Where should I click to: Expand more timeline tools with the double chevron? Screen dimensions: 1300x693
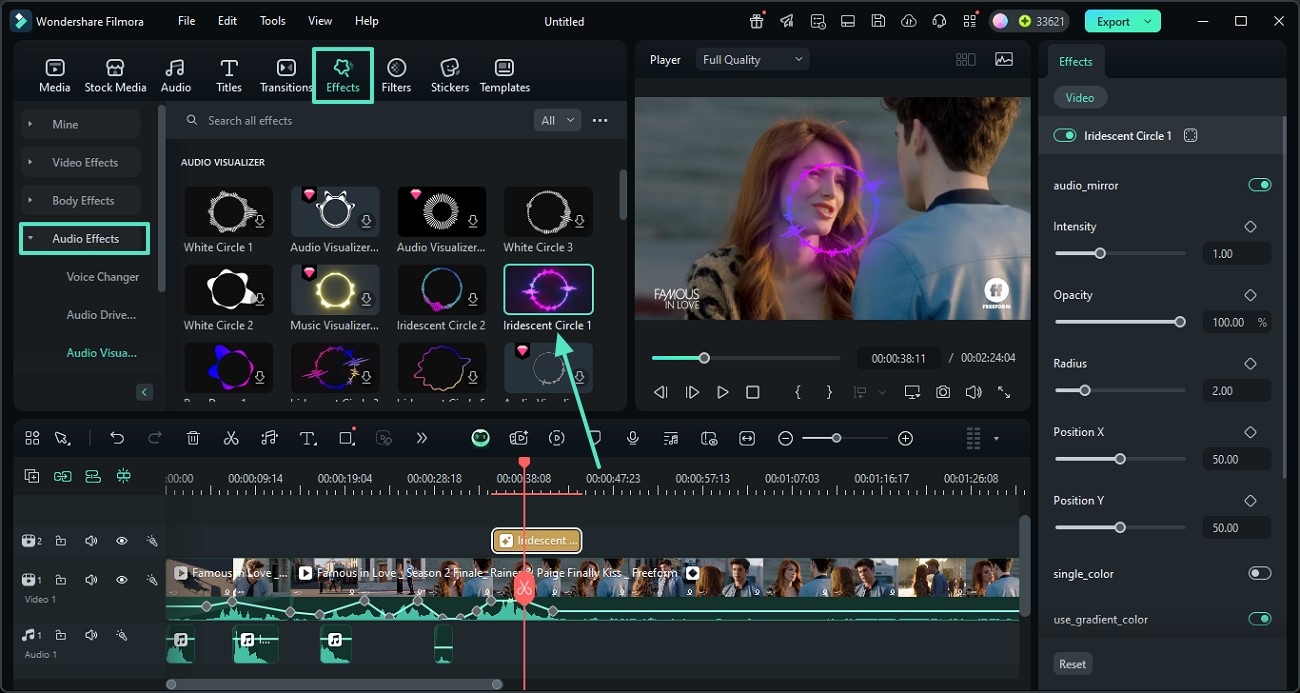point(421,438)
